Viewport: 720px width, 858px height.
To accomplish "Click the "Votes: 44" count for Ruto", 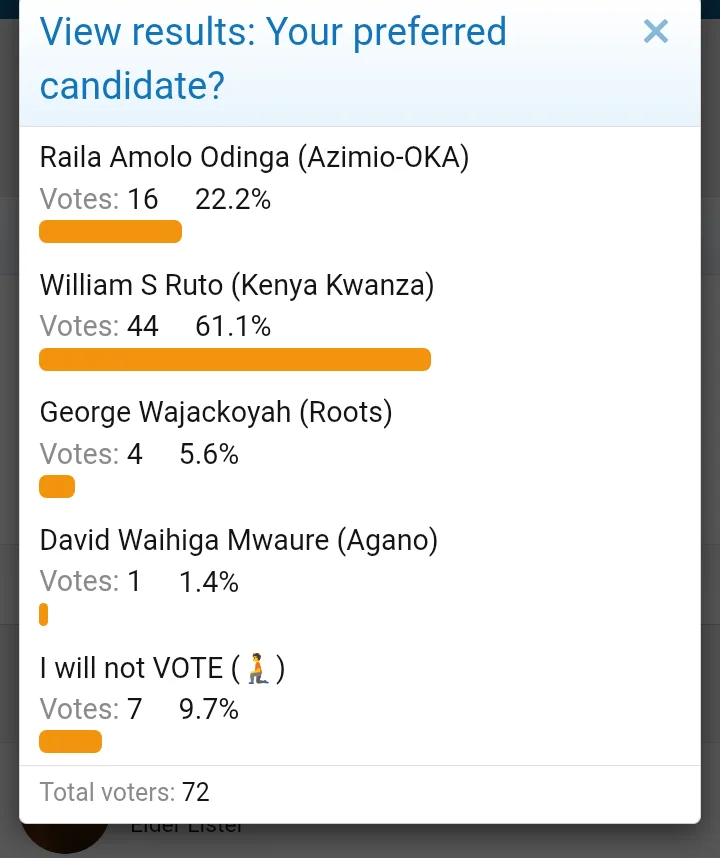I will tap(99, 326).
